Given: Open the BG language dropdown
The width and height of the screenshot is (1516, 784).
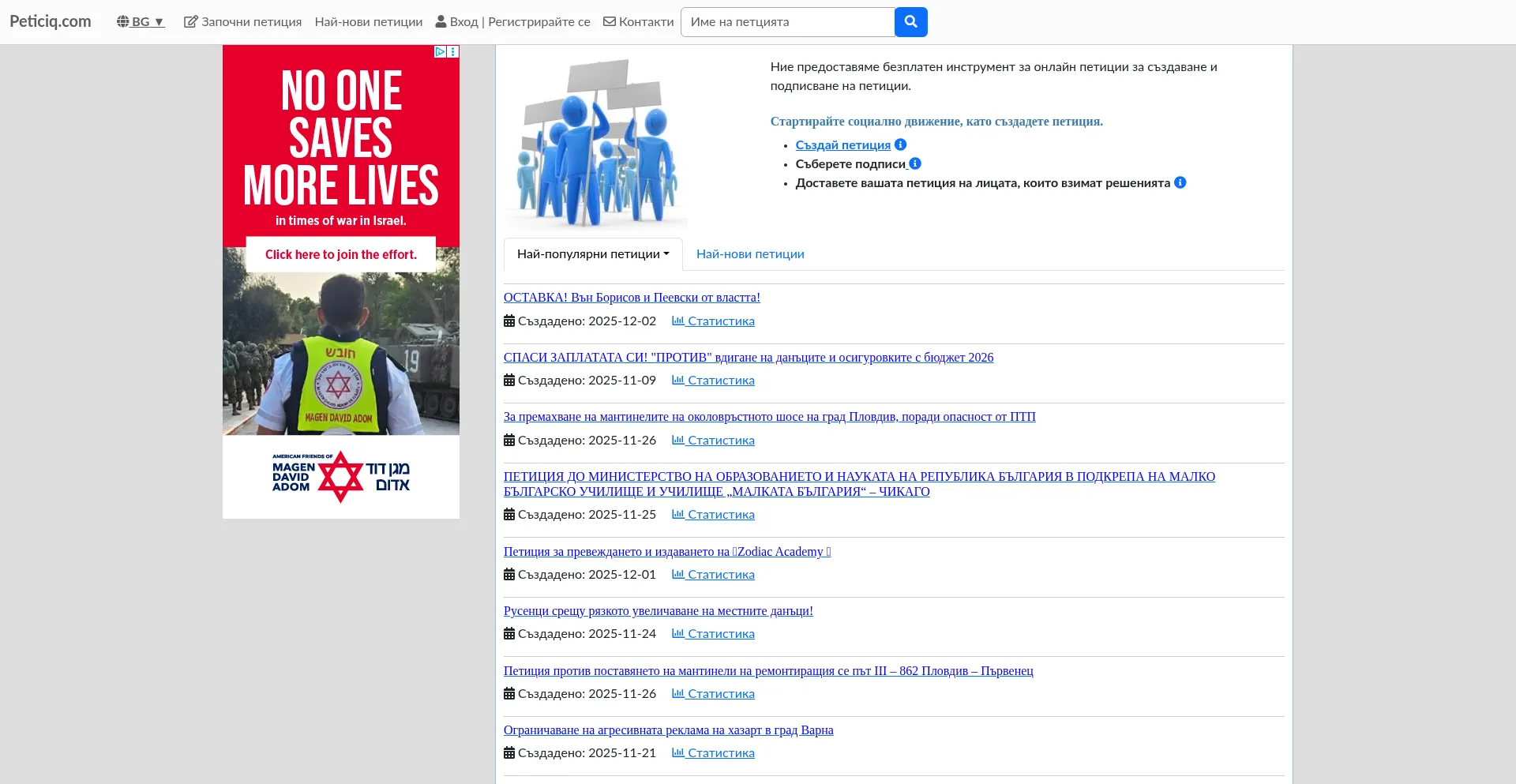Looking at the screenshot, I should pos(141,22).
